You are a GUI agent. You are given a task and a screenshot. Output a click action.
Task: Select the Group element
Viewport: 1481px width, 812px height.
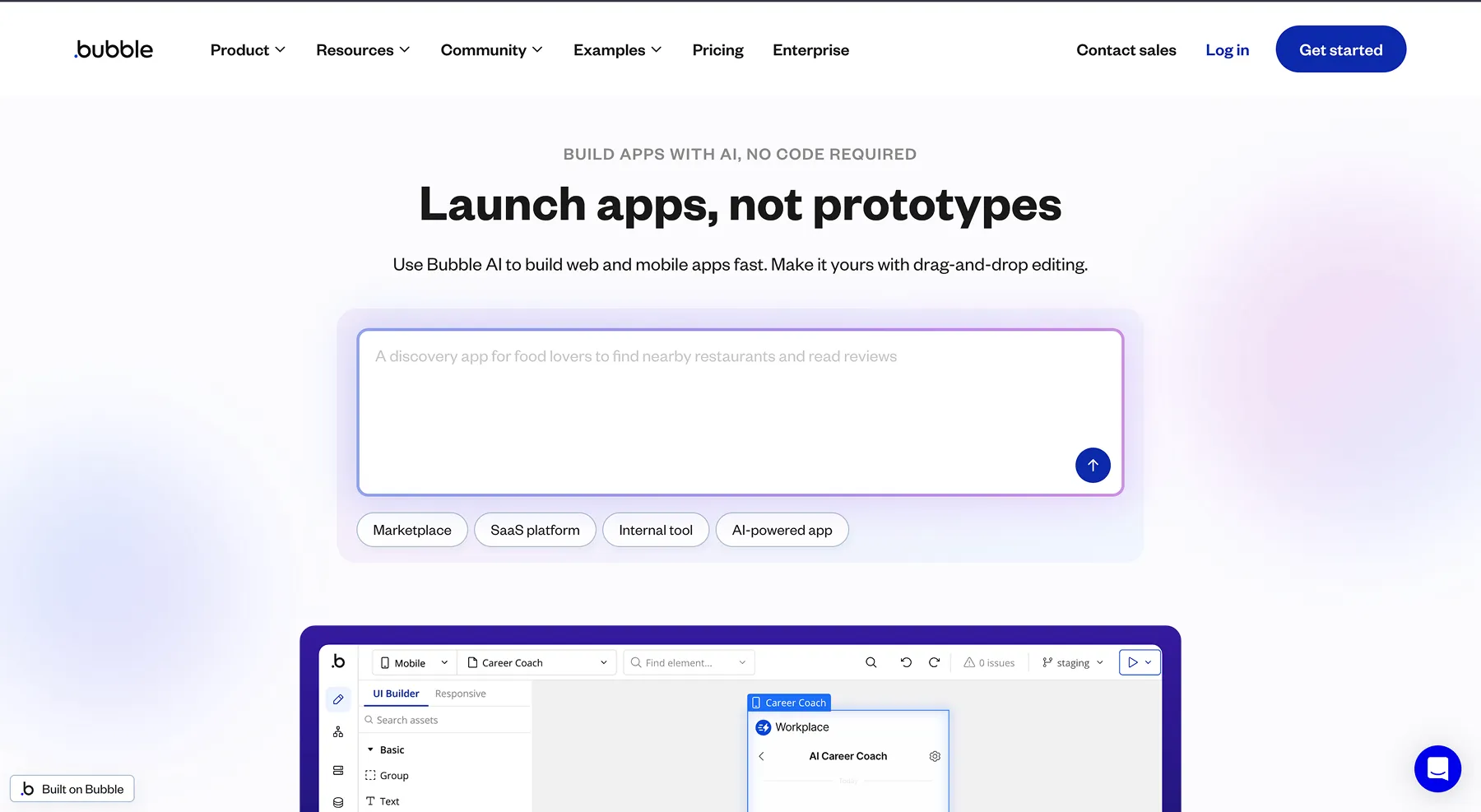[x=387, y=775]
